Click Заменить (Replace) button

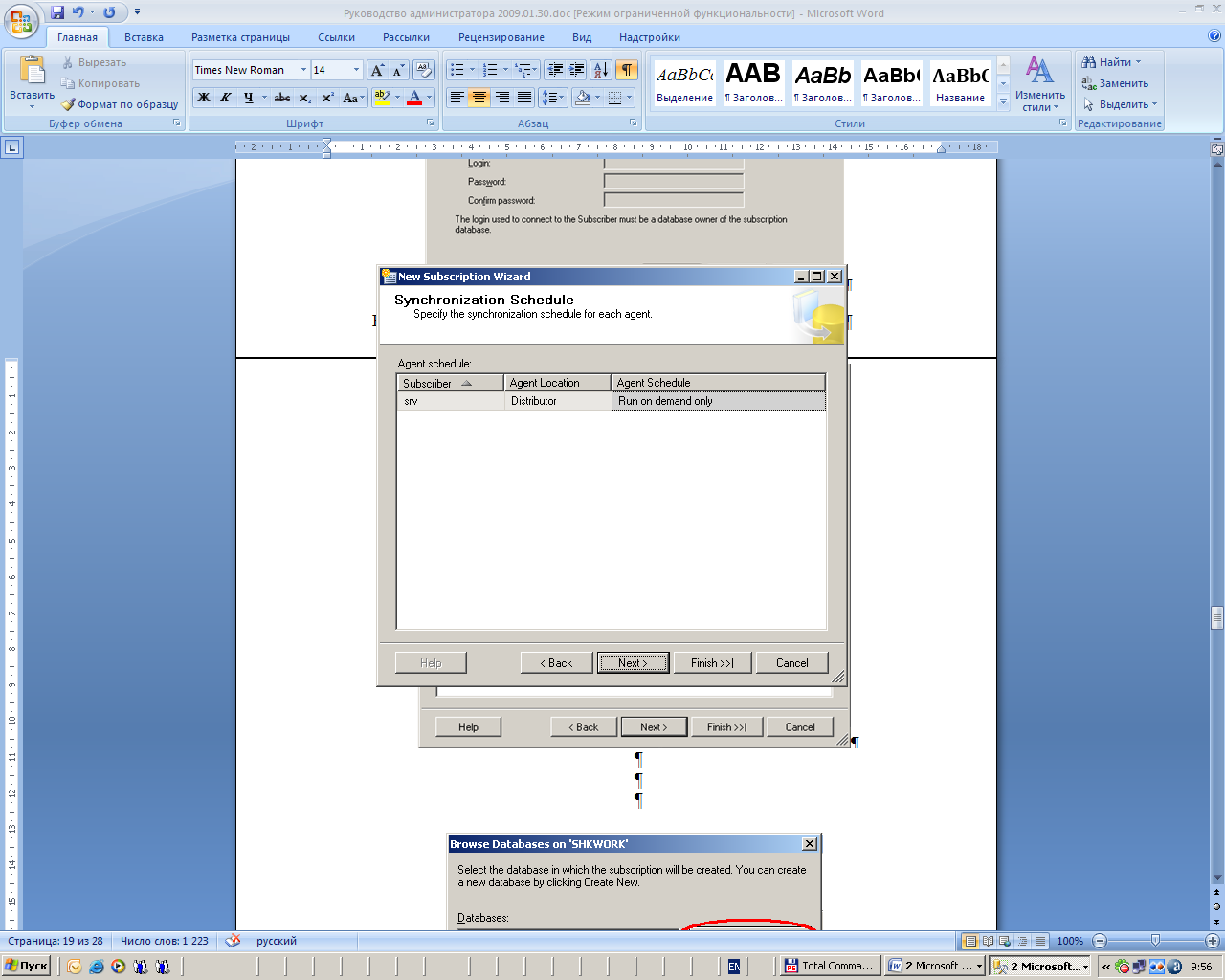1115,83
